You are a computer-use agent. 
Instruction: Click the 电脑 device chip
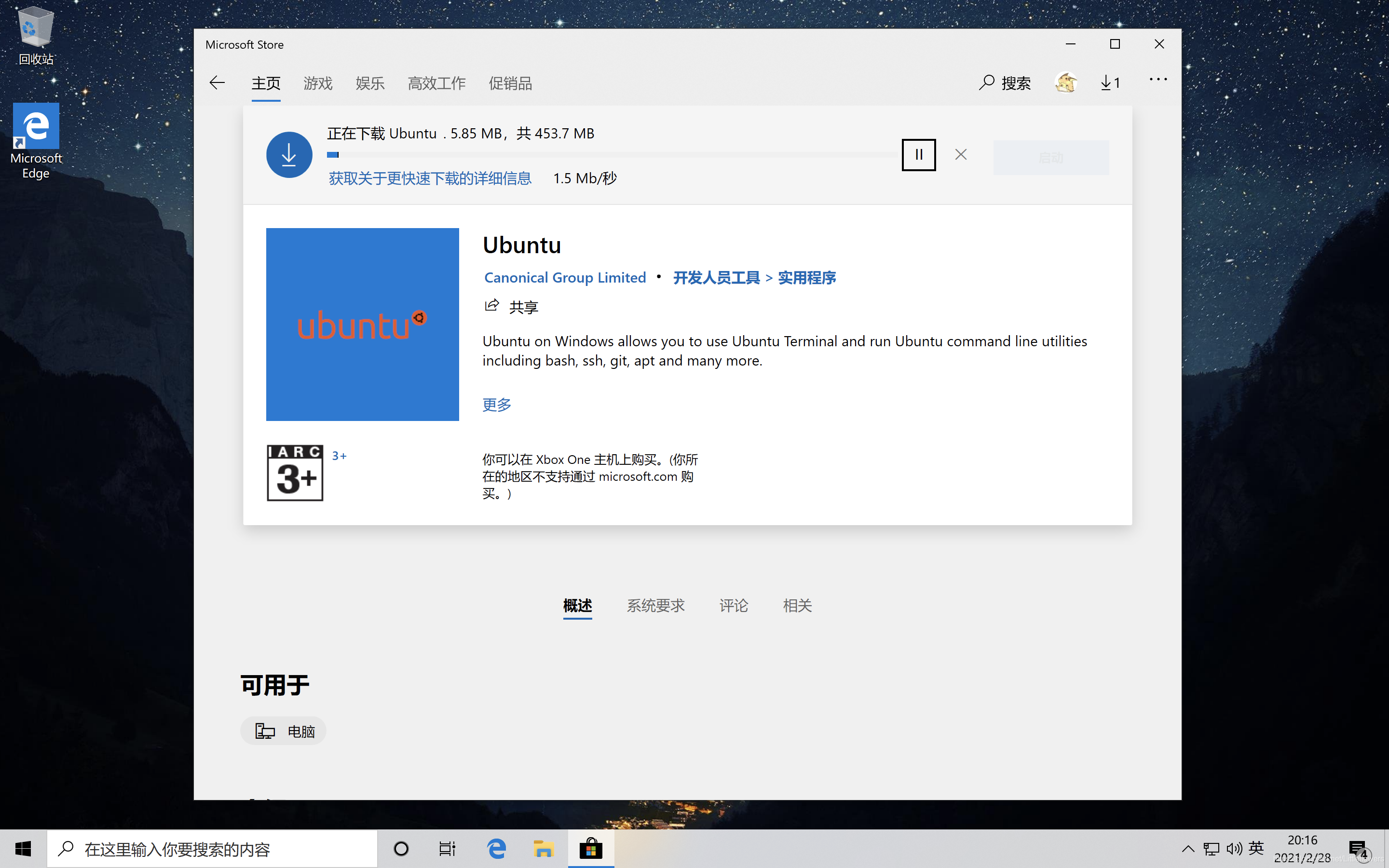(284, 731)
